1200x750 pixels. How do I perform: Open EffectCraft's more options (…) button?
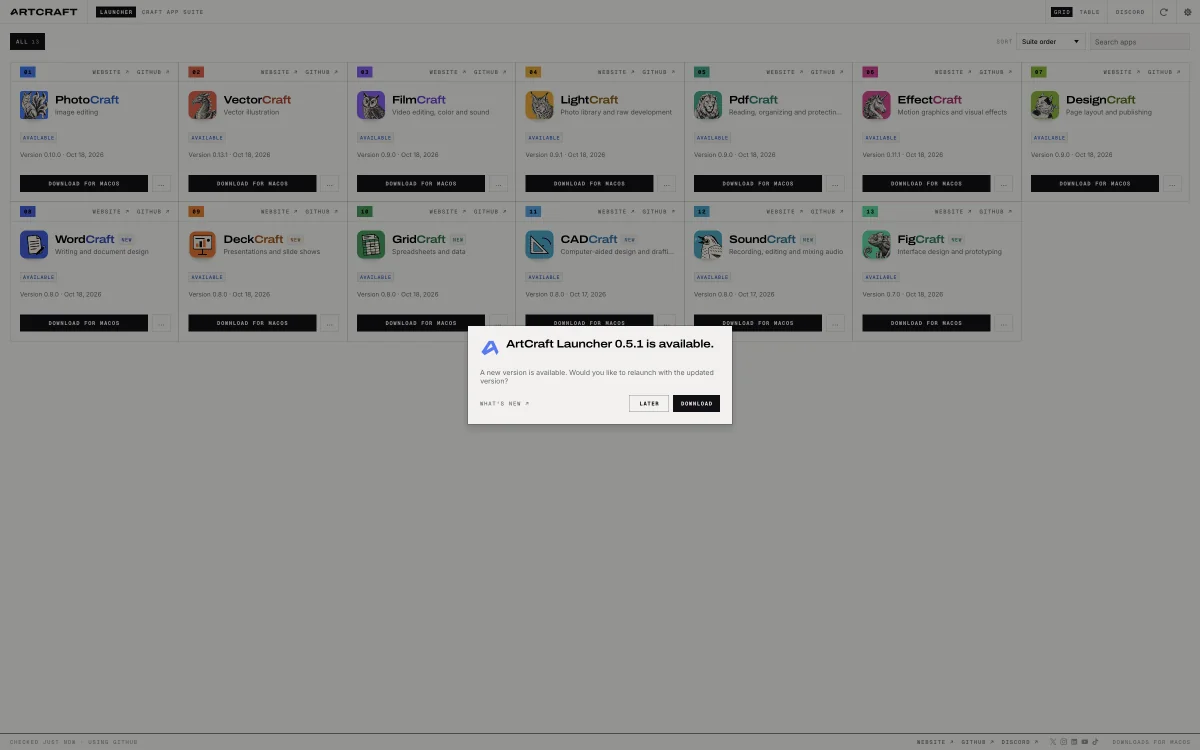[x=1004, y=184]
